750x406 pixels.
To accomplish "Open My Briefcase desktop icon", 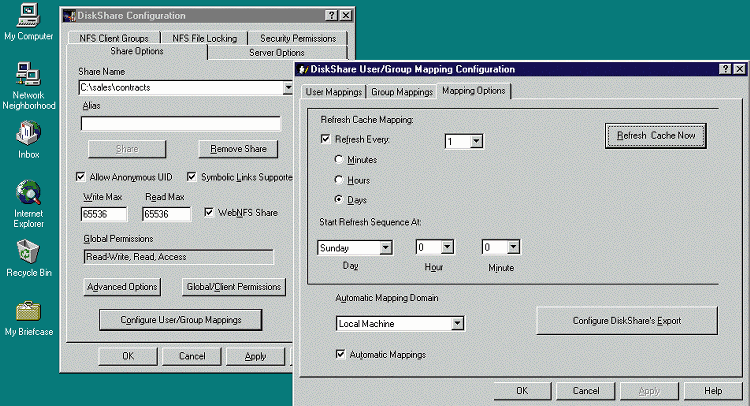I will (28, 311).
